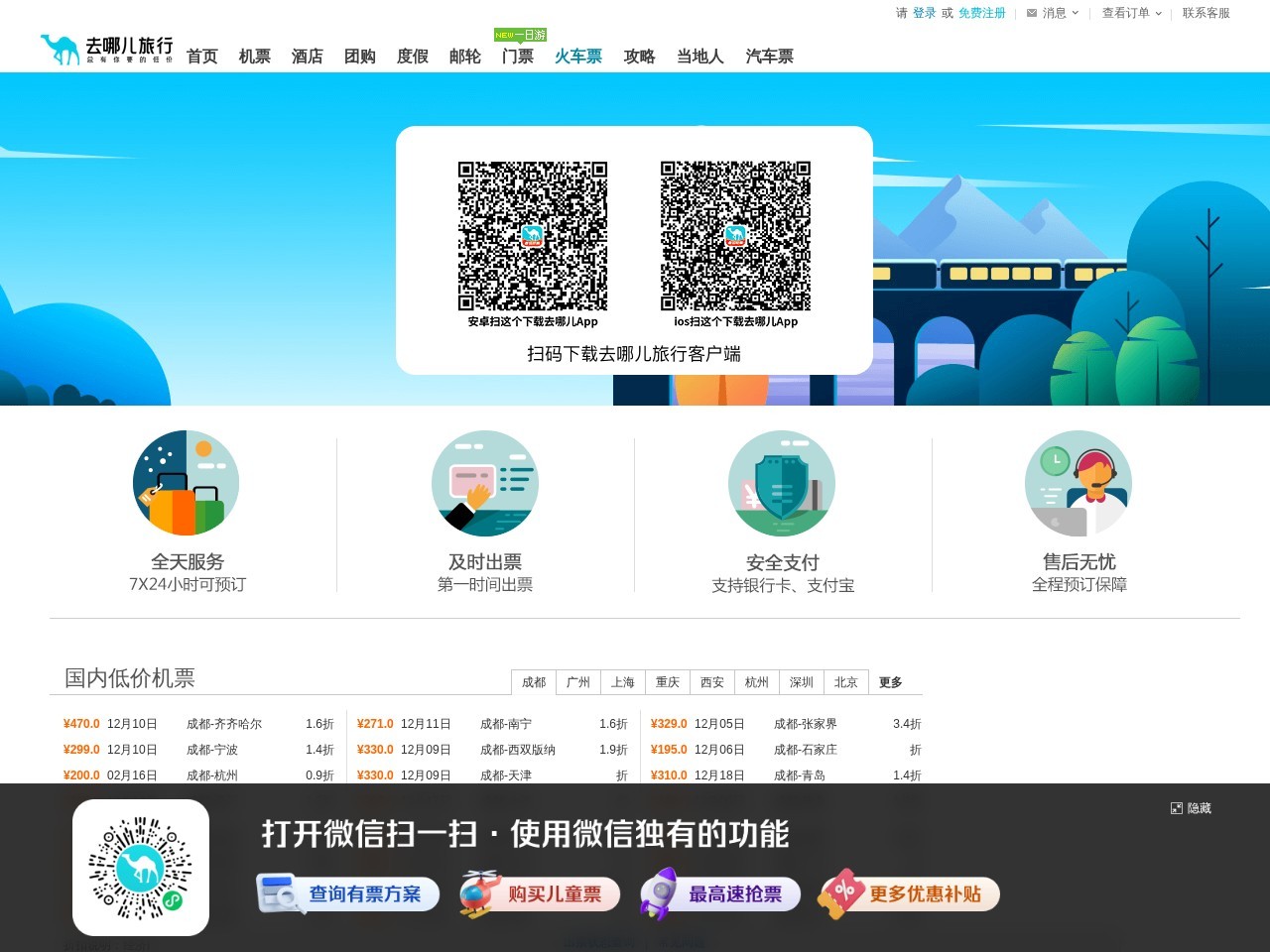Click the ¥470.0 Chengdu-Qiqihar fare link
Viewport: 1270px width, 952px height.
[80, 724]
